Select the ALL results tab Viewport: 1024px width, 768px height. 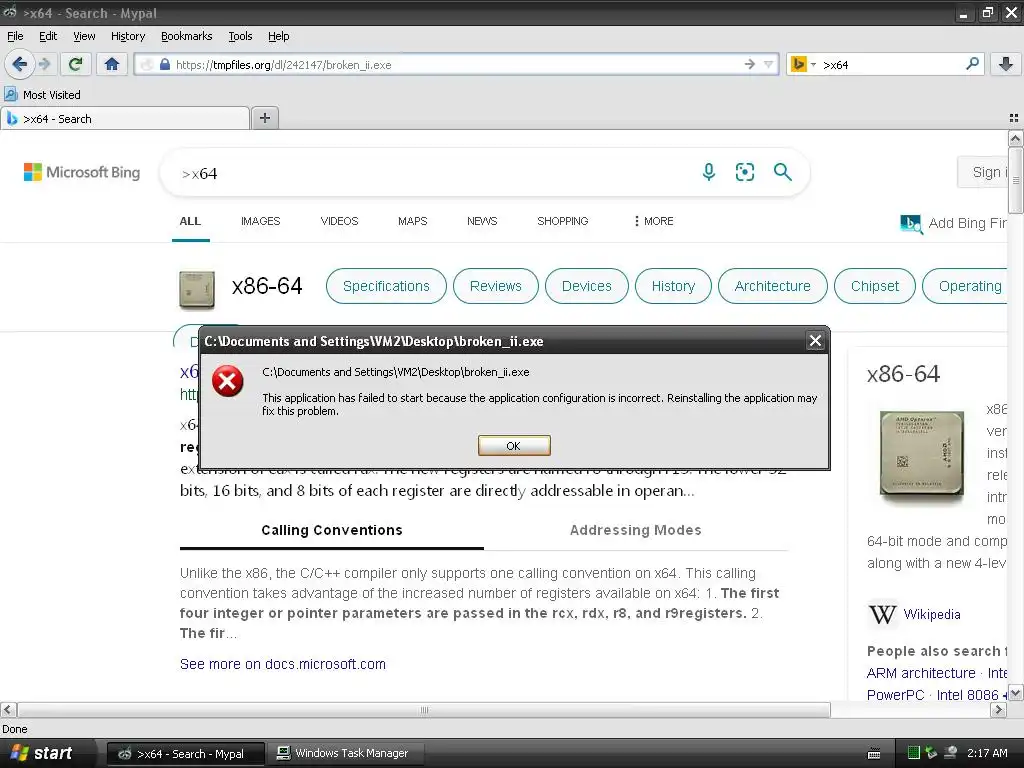(190, 221)
